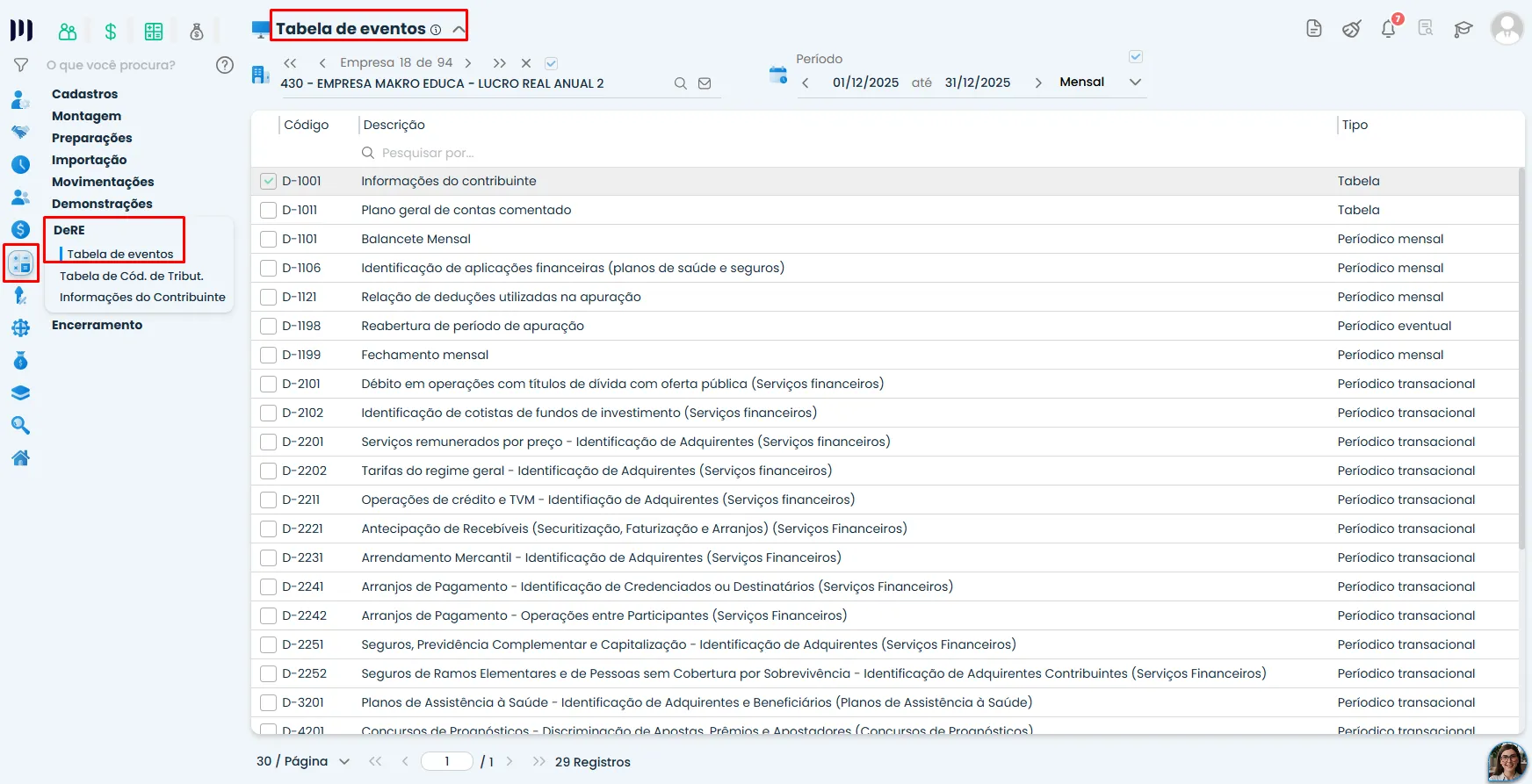Open the Demonstrações menu
The image size is (1532, 784).
(x=102, y=204)
